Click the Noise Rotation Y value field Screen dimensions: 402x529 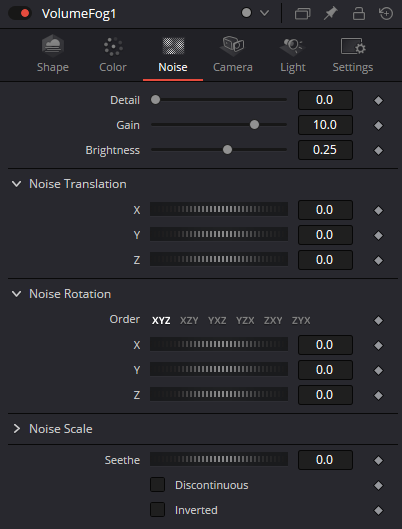tap(325, 370)
